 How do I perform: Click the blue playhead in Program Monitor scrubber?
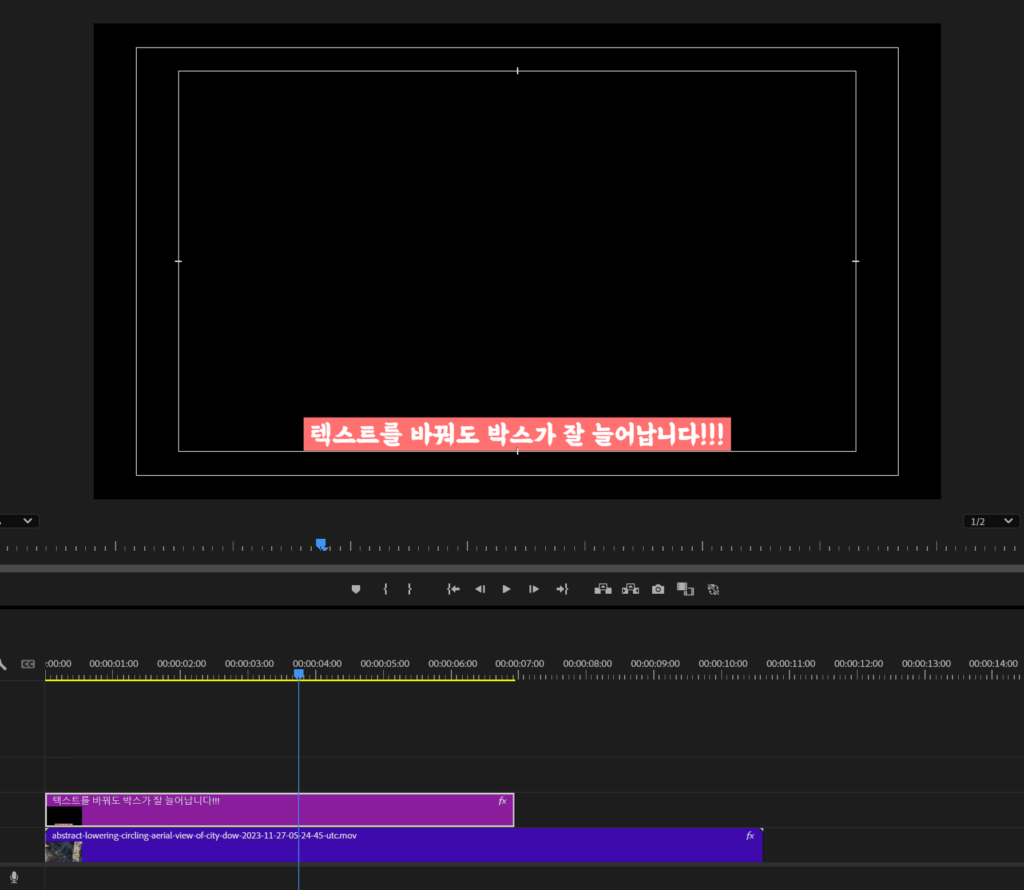321,544
